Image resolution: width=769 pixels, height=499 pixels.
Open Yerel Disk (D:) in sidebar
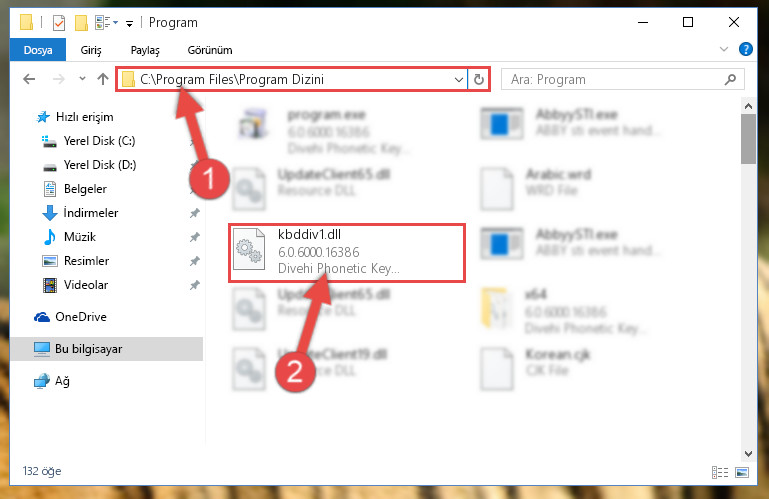100,165
